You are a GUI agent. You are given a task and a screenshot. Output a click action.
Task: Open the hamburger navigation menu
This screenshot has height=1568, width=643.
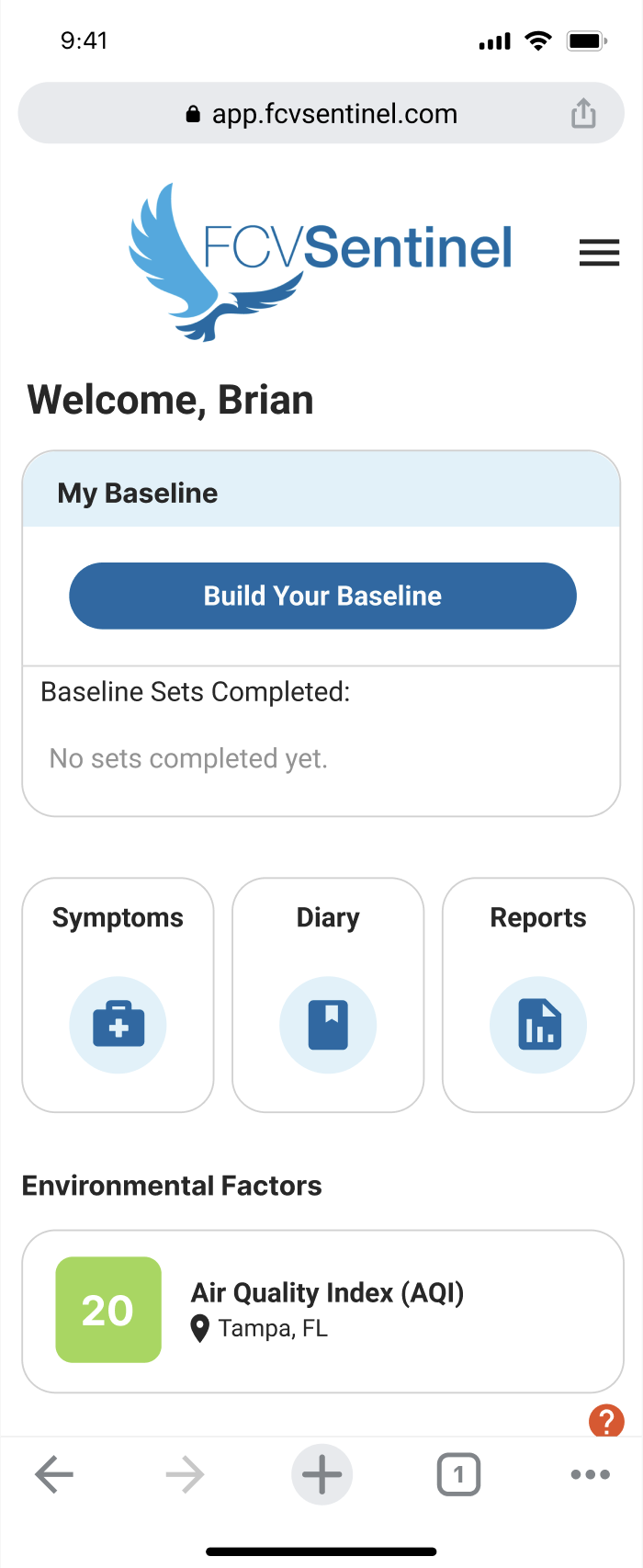[599, 252]
